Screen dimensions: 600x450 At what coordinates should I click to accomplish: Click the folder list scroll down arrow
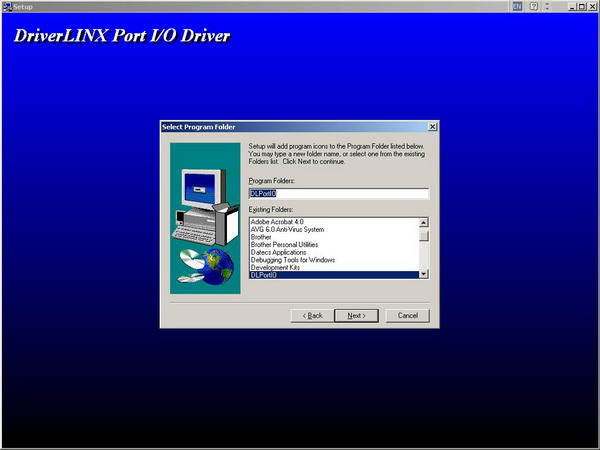point(424,274)
